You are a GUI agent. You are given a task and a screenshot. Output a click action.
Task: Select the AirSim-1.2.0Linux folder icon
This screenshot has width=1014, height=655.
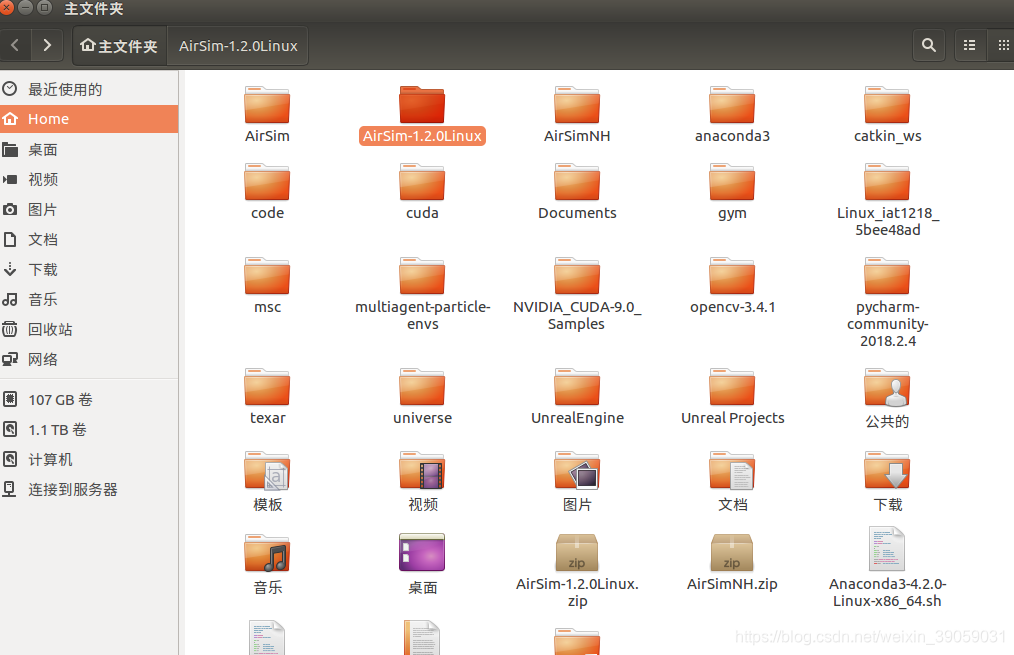click(422, 105)
